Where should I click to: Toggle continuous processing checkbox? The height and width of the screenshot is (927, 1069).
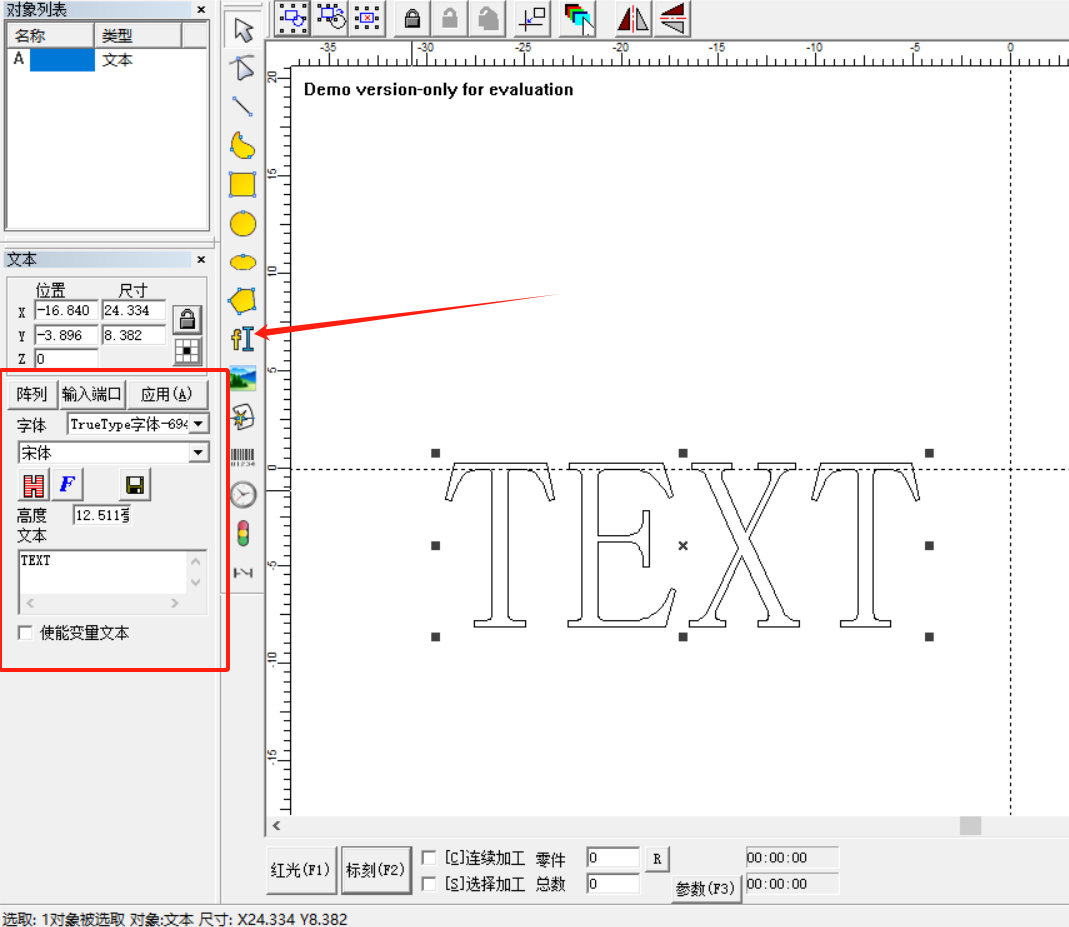click(429, 857)
